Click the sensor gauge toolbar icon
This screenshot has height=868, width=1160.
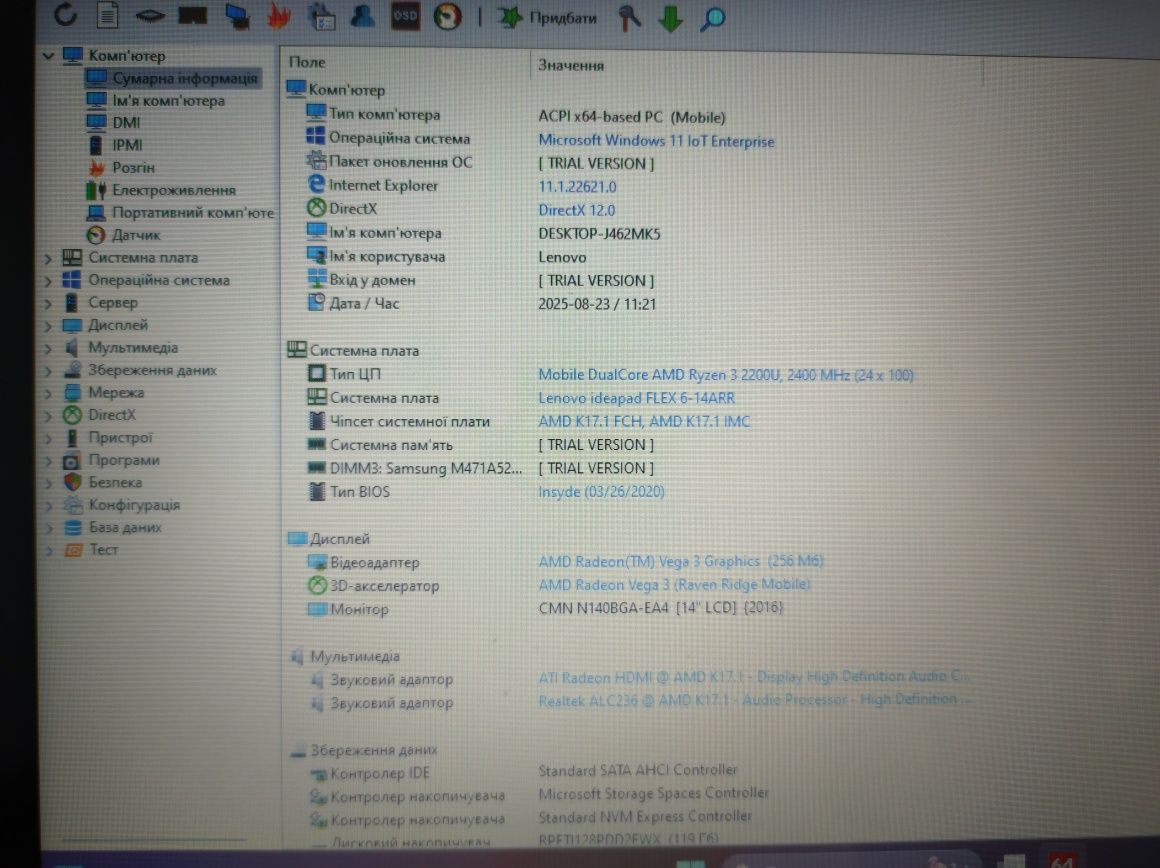[447, 16]
